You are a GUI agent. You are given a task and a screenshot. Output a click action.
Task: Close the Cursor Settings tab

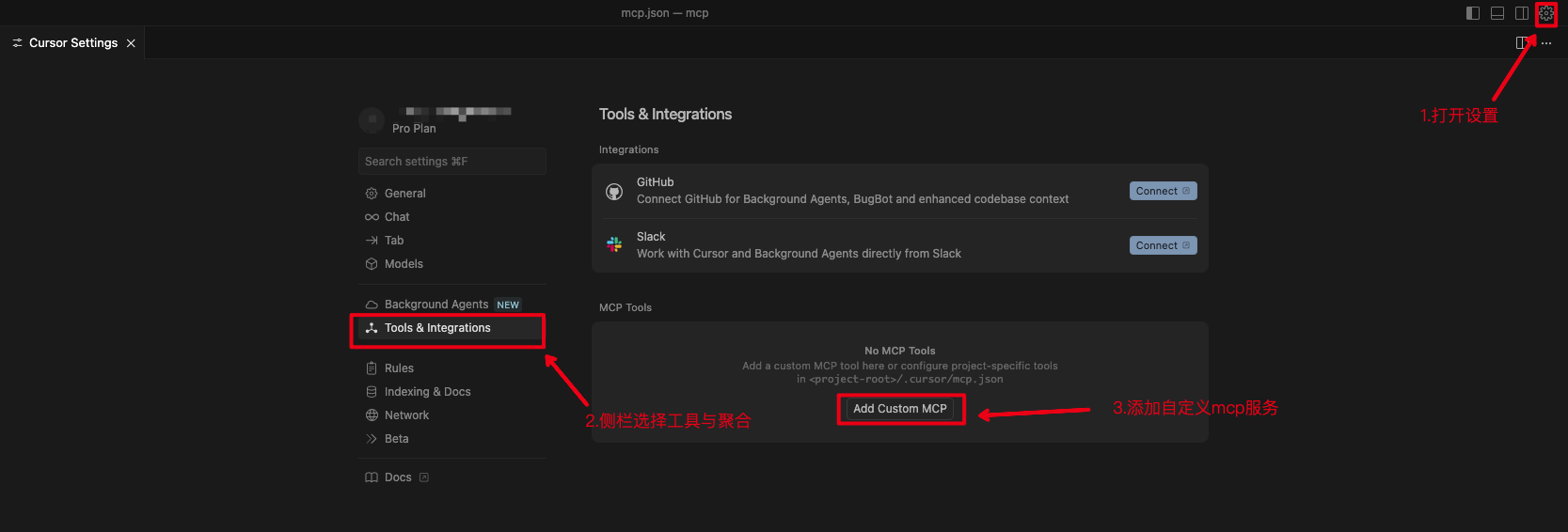click(131, 43)
